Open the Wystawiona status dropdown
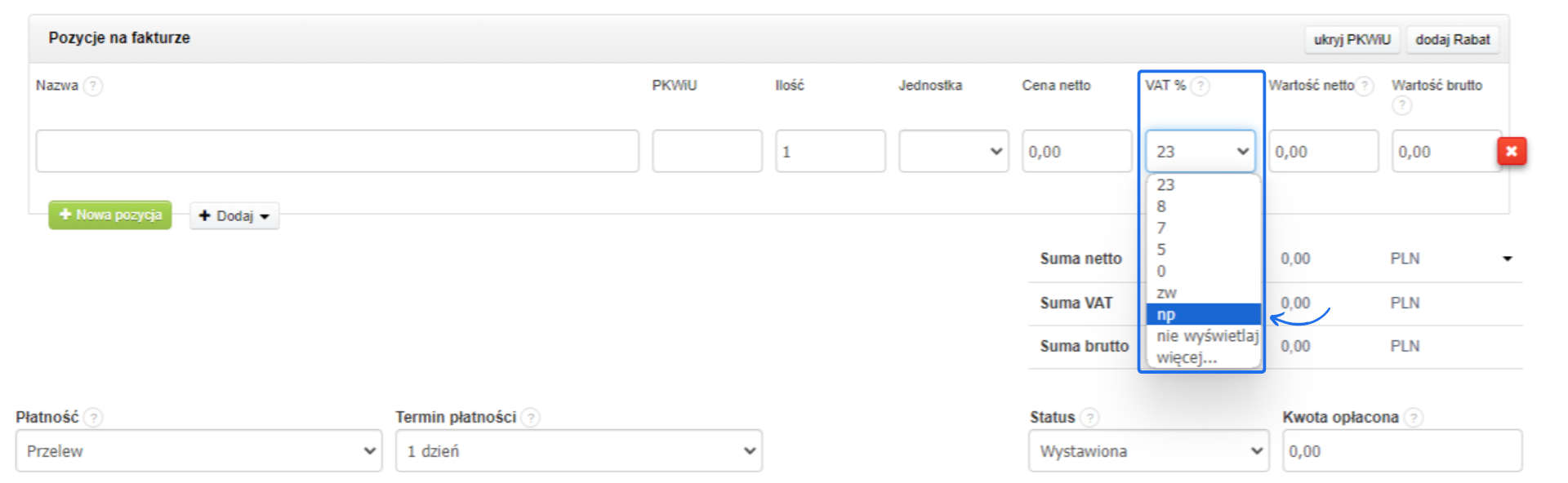Viewport: 1568px width, 483px height. [x=1147, y=450]
